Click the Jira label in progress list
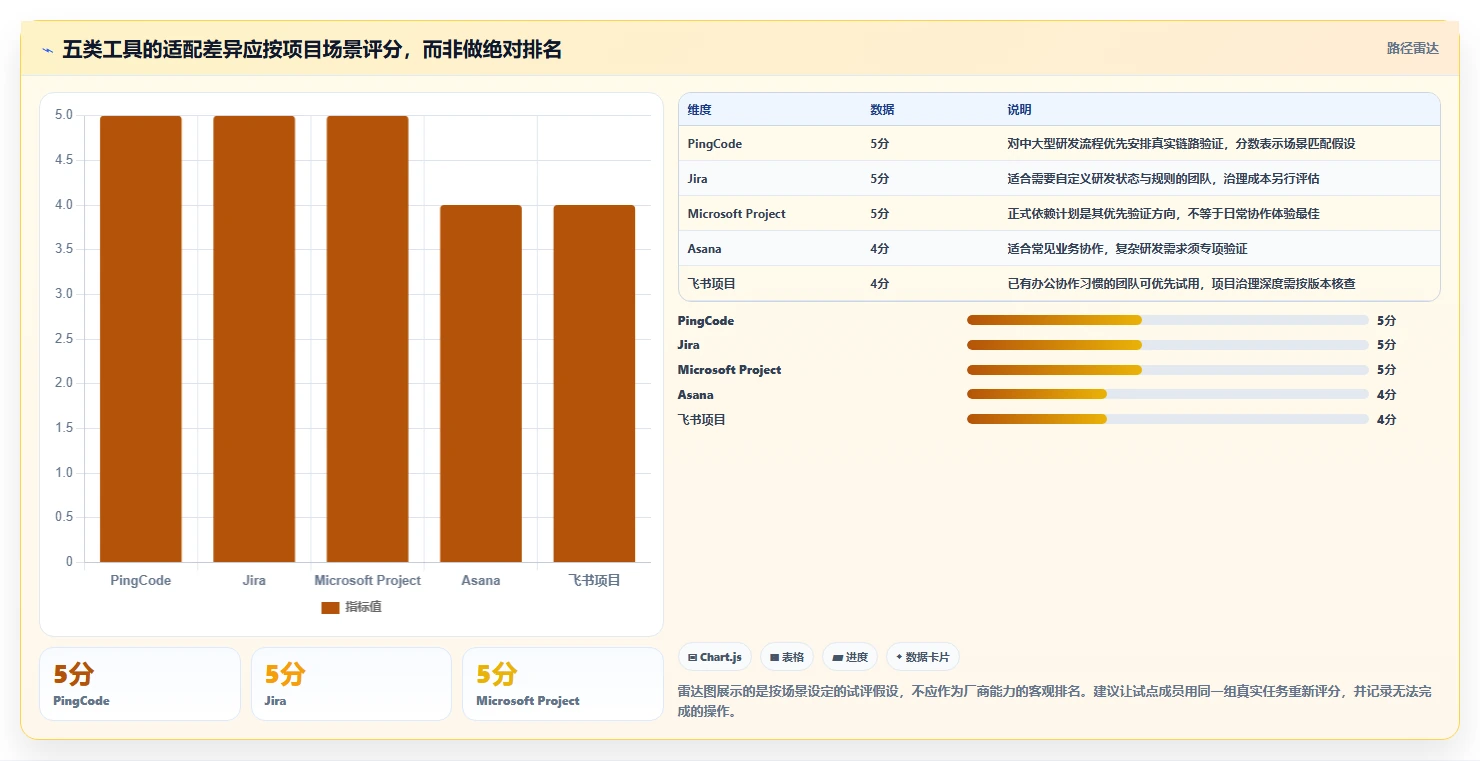This screenshot has height=761, width=1480. click(x=689, y=345)
